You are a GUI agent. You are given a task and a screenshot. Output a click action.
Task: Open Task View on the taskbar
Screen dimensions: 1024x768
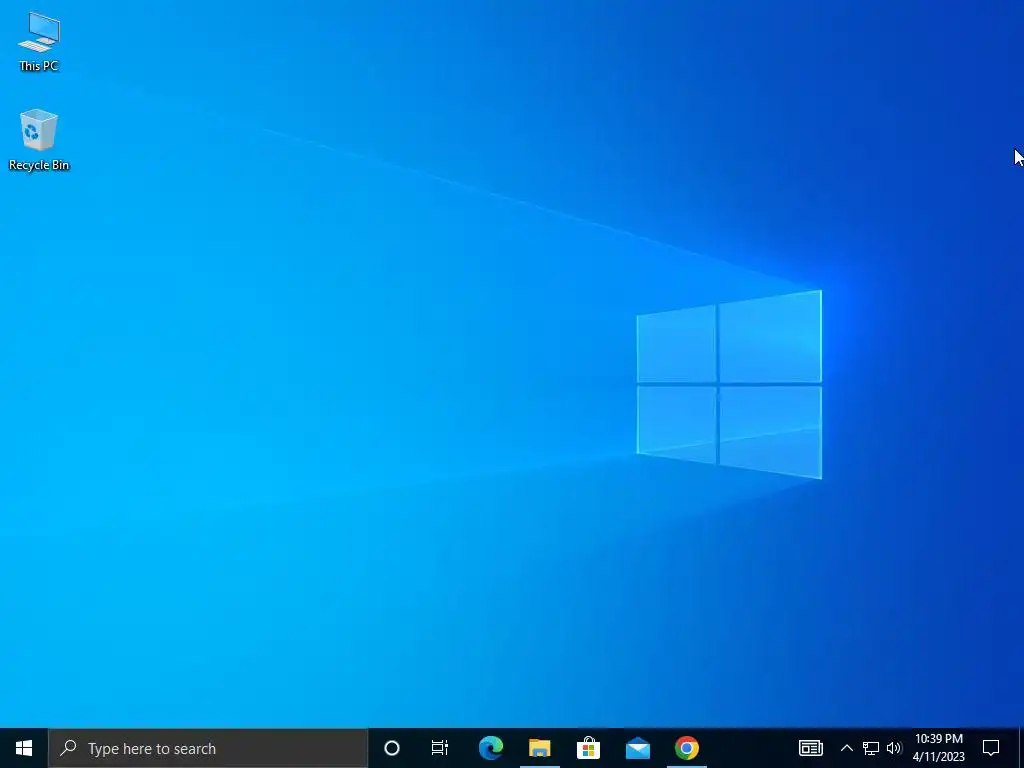pyautogui.click(x=440, y=748)
